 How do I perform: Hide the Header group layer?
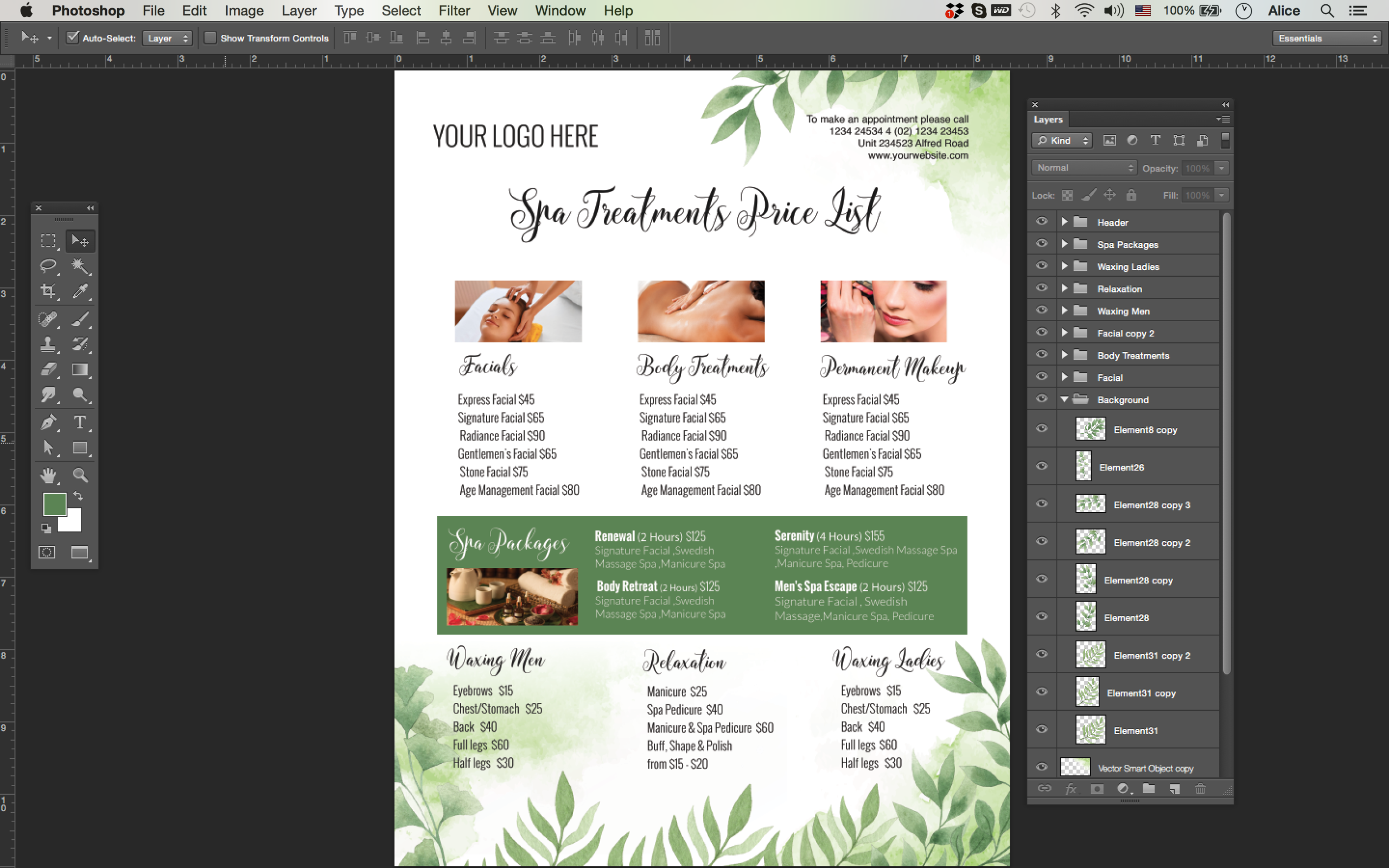tap(1042, 221)
